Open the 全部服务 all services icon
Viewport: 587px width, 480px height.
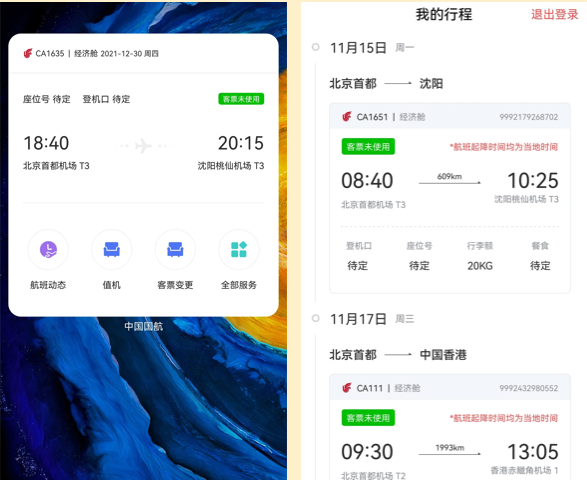(x=239, y=250)
